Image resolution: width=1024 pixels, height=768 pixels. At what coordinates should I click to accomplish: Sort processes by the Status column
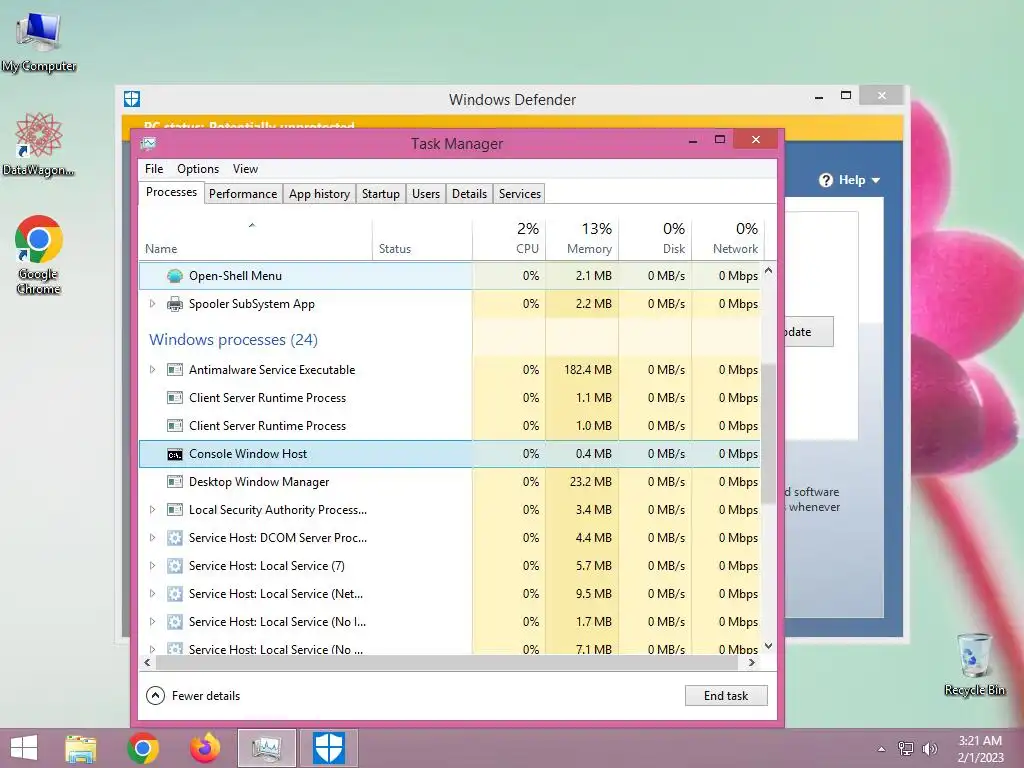click(422, 238)
